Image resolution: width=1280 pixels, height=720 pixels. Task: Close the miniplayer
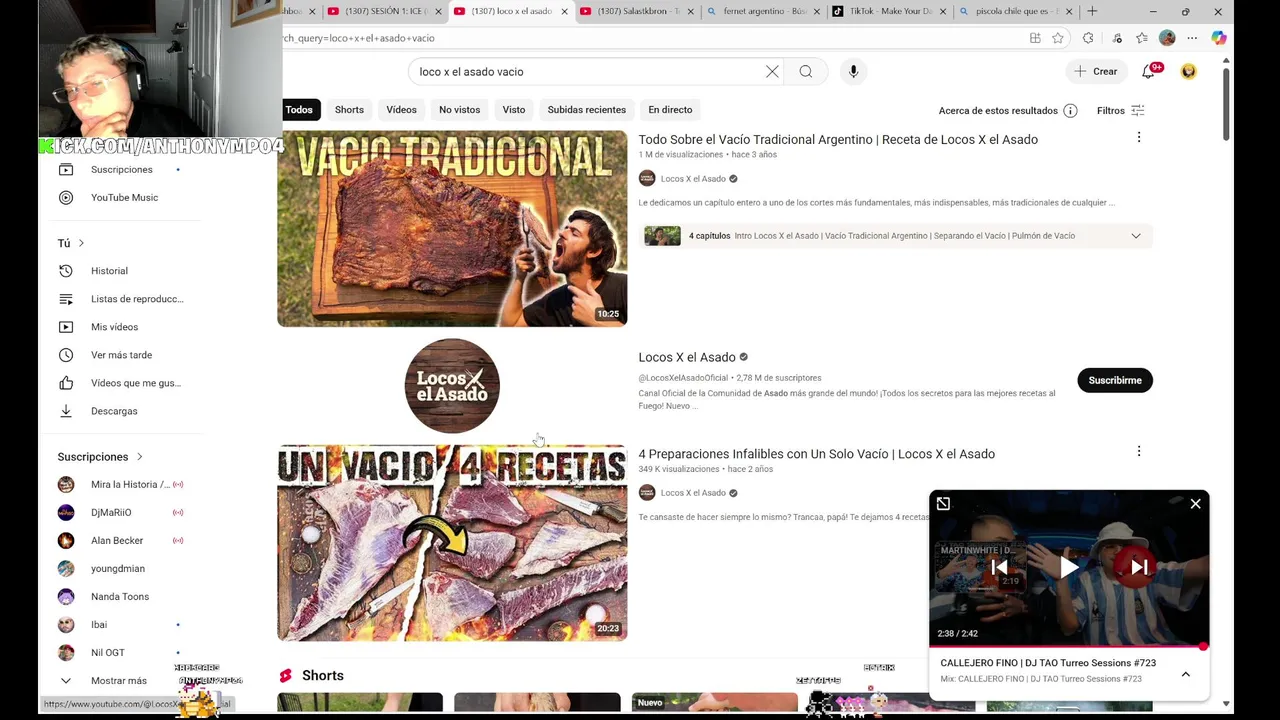[x=1195, y=504]
